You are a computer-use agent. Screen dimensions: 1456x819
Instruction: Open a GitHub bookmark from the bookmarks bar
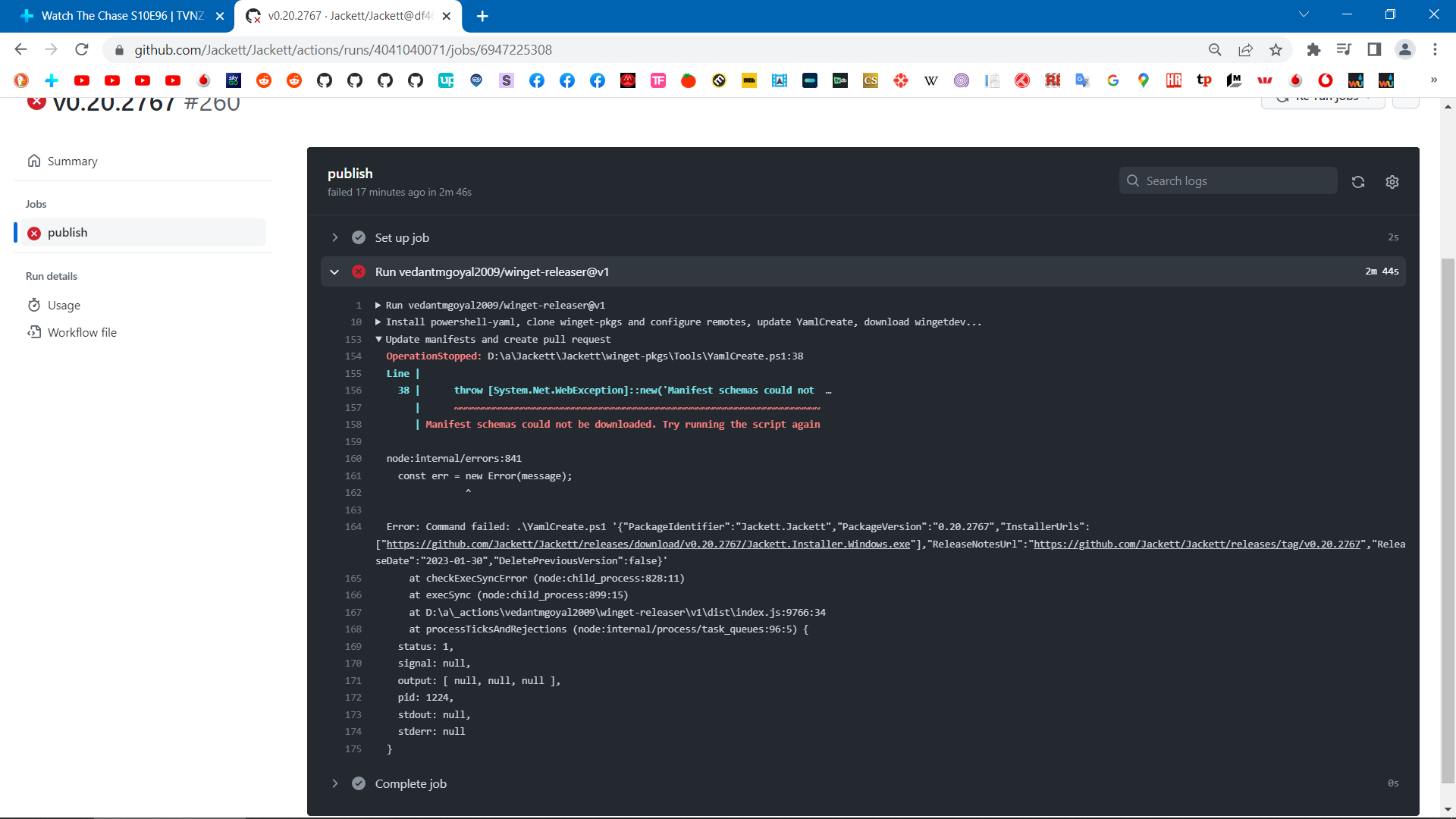pos(325,80)
